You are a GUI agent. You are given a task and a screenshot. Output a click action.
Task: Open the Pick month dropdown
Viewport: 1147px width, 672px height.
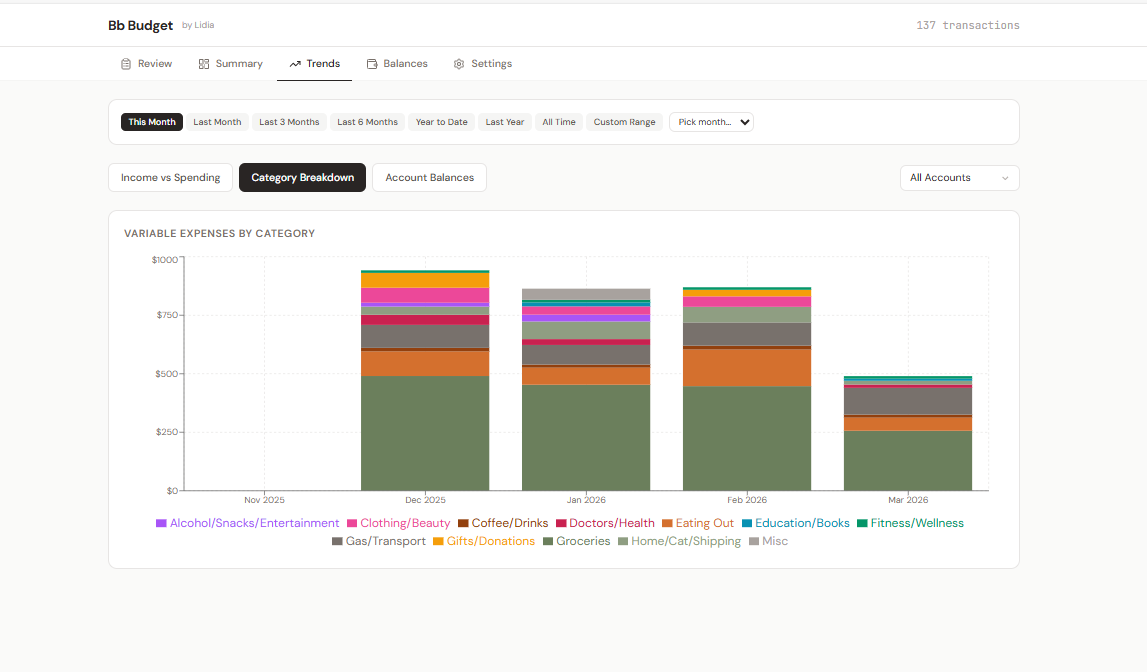pos(711,121)
